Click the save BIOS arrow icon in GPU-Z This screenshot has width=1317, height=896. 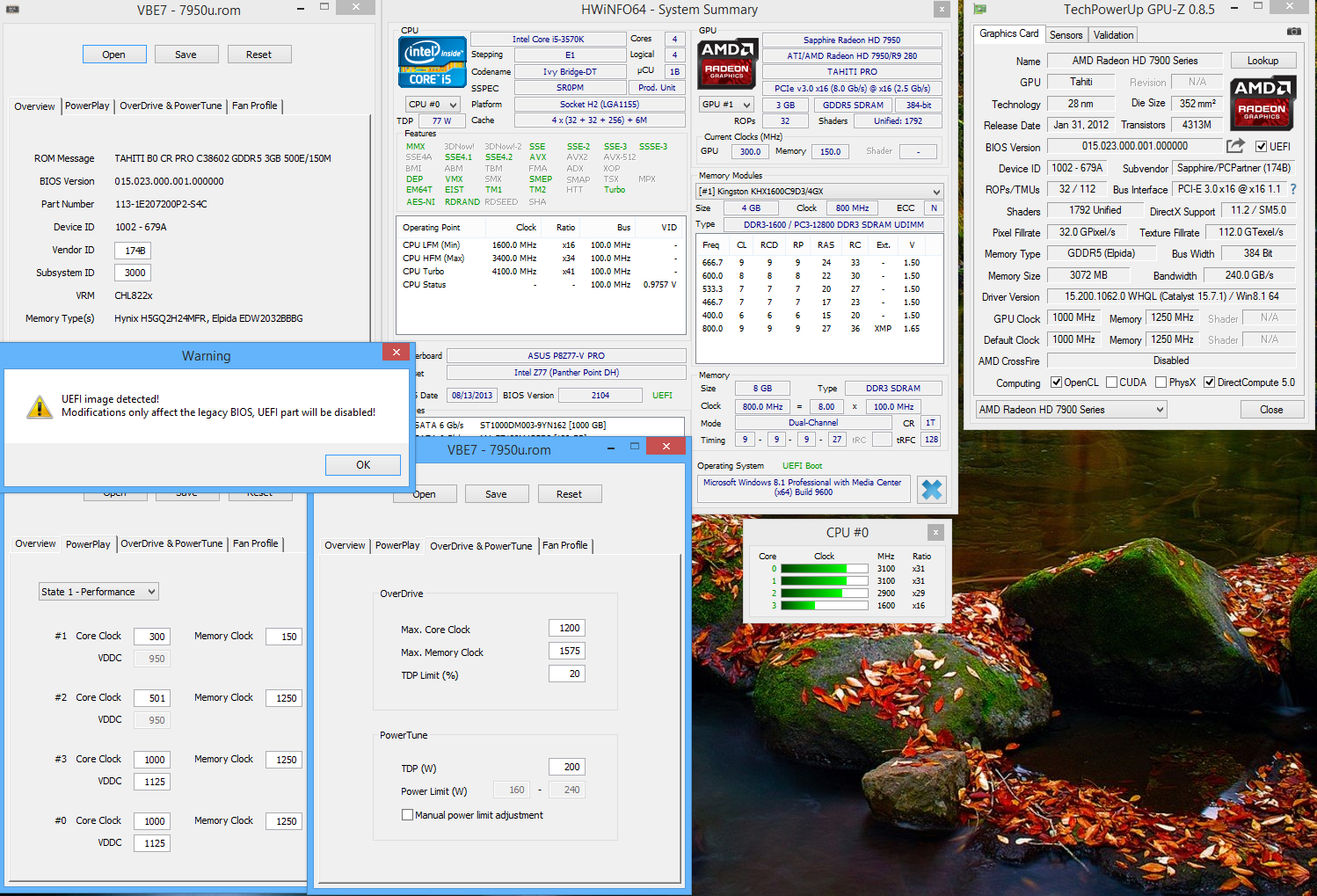point(1235,146)
